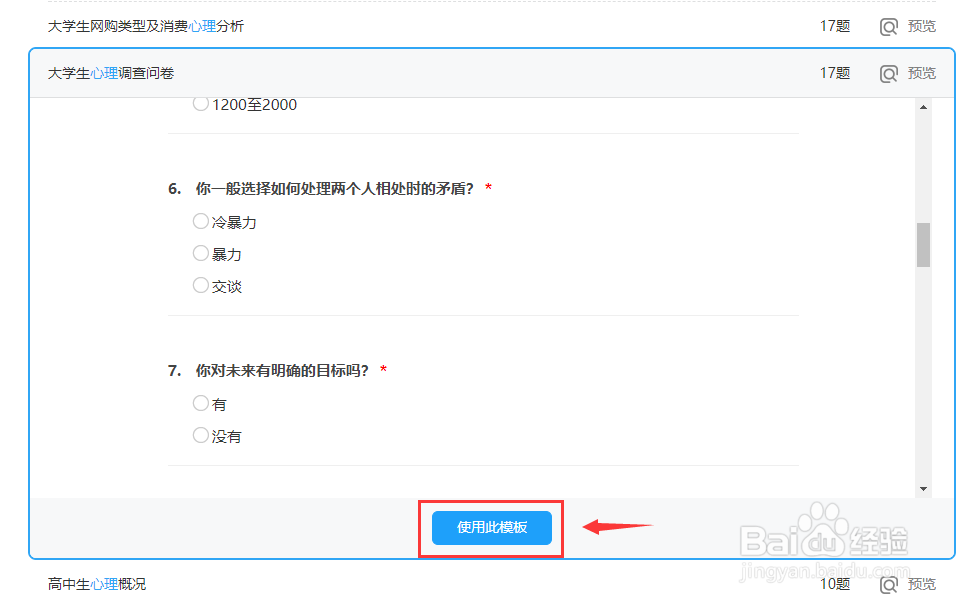Image resolution: width=964 pixels, height=605 pixels.
Task: Click the preview magnifier icon for 高中生心理概况
Action: 888,584
